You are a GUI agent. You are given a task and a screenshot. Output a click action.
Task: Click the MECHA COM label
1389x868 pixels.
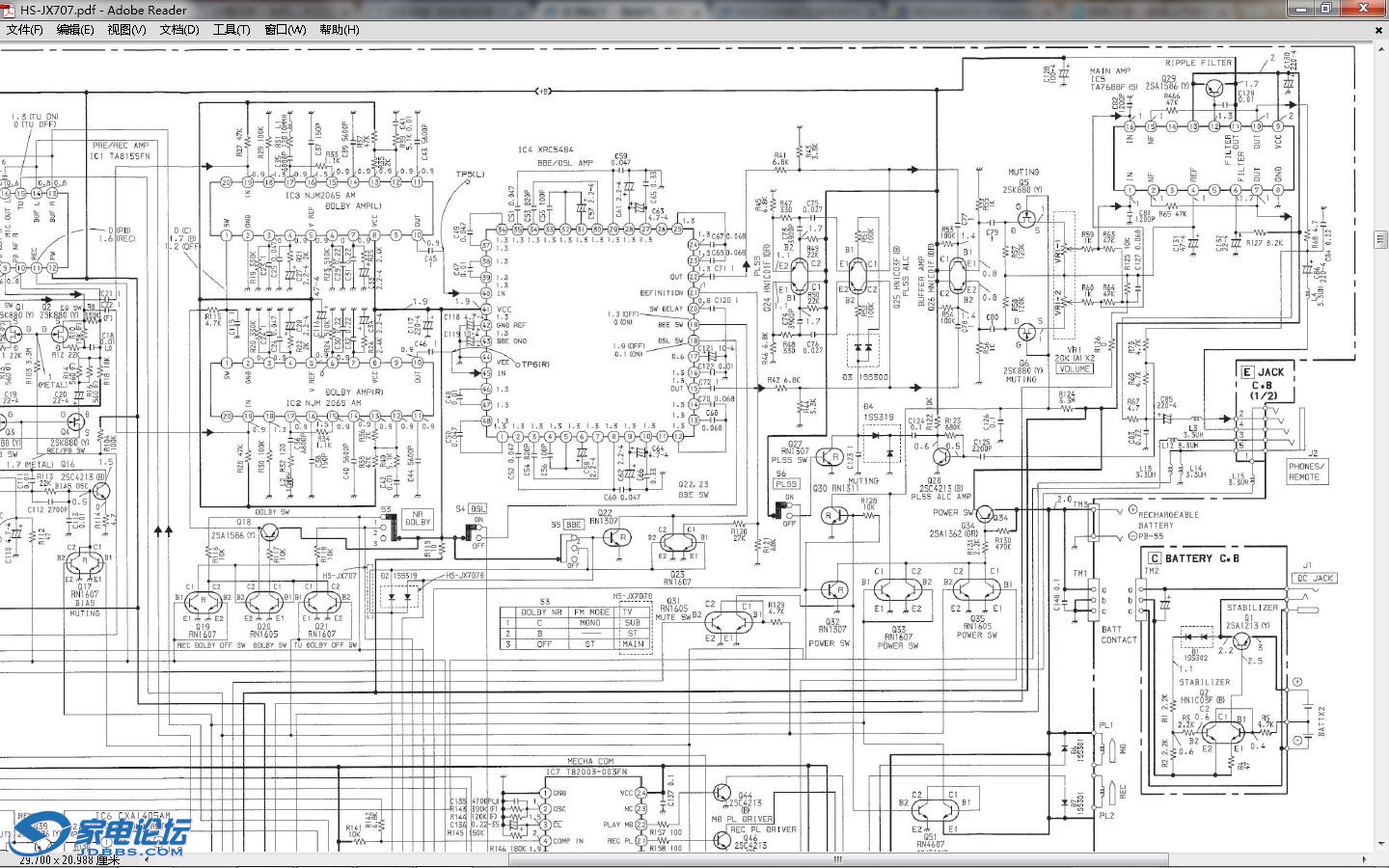pos(589,762)
